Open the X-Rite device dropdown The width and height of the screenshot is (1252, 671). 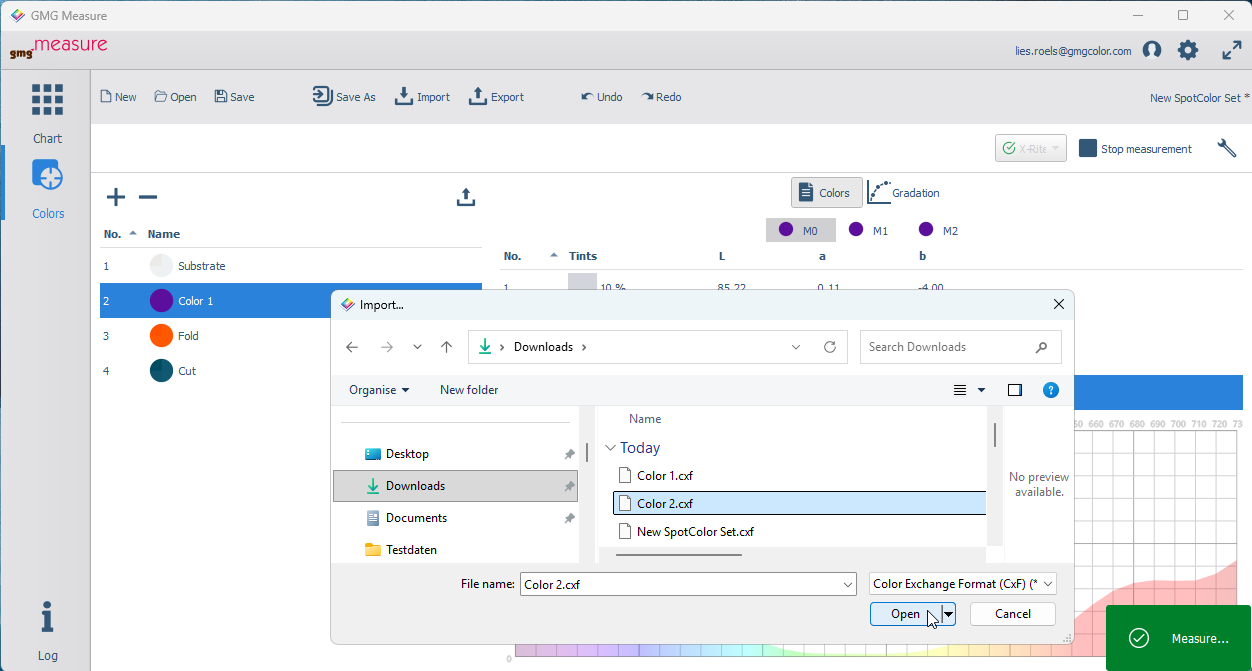(x=1031, y=148)
